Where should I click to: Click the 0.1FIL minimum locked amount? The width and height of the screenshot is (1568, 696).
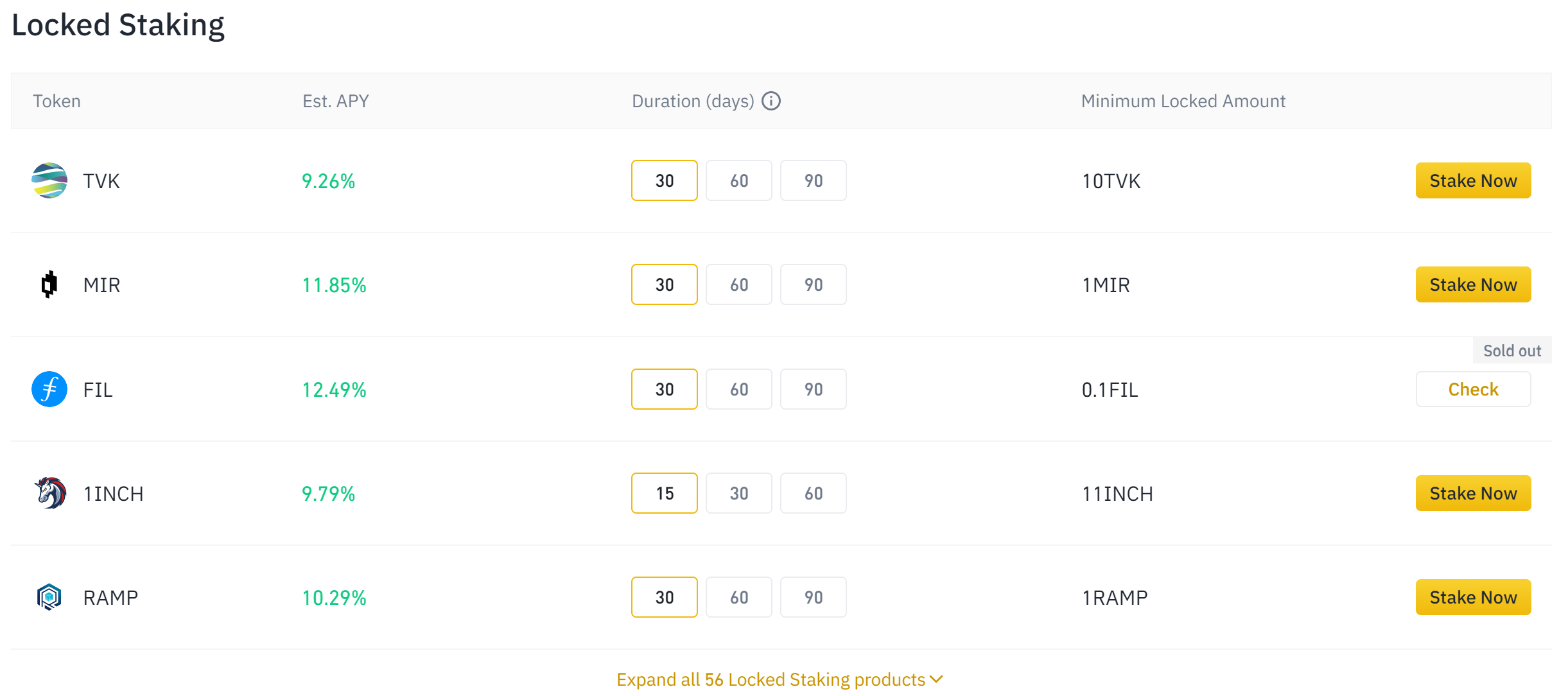[1110, 390]
